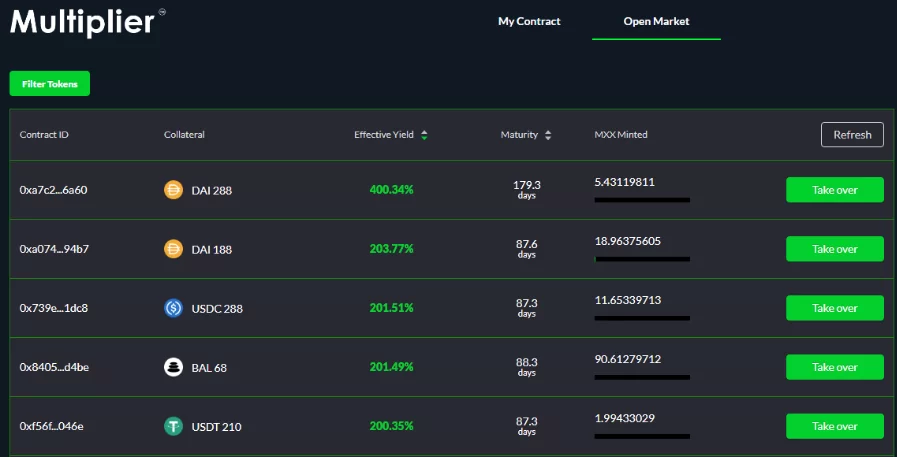Open the Filter Tokens options

coord(50,84)
